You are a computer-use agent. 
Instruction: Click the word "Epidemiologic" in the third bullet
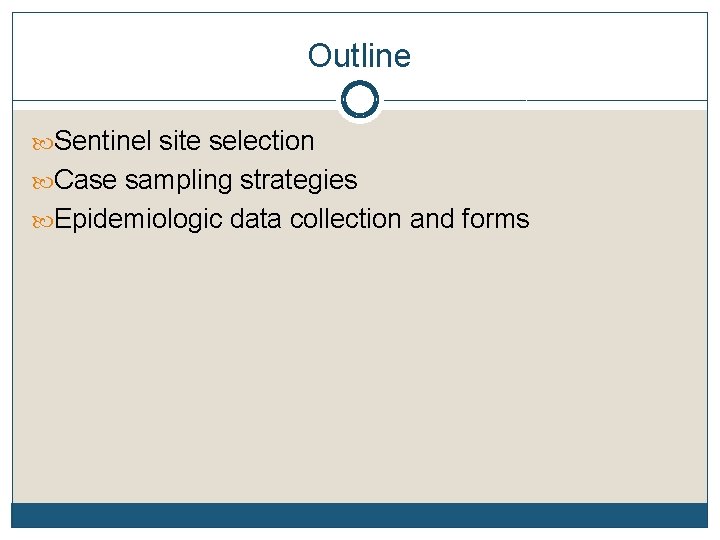pyautogui.click(x=138, y=220)
